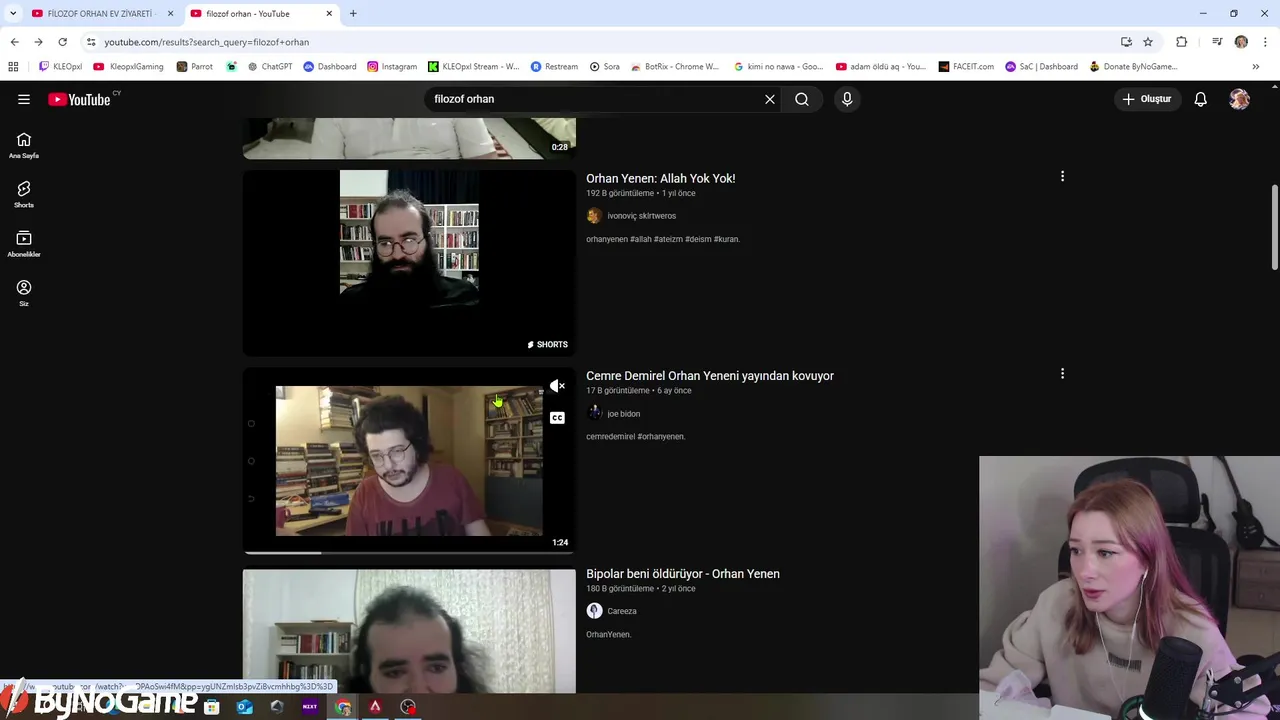Click the page vertical scrollbar thumb
The height and width of the screenshot is (720, 1280).
[1274, 226]
